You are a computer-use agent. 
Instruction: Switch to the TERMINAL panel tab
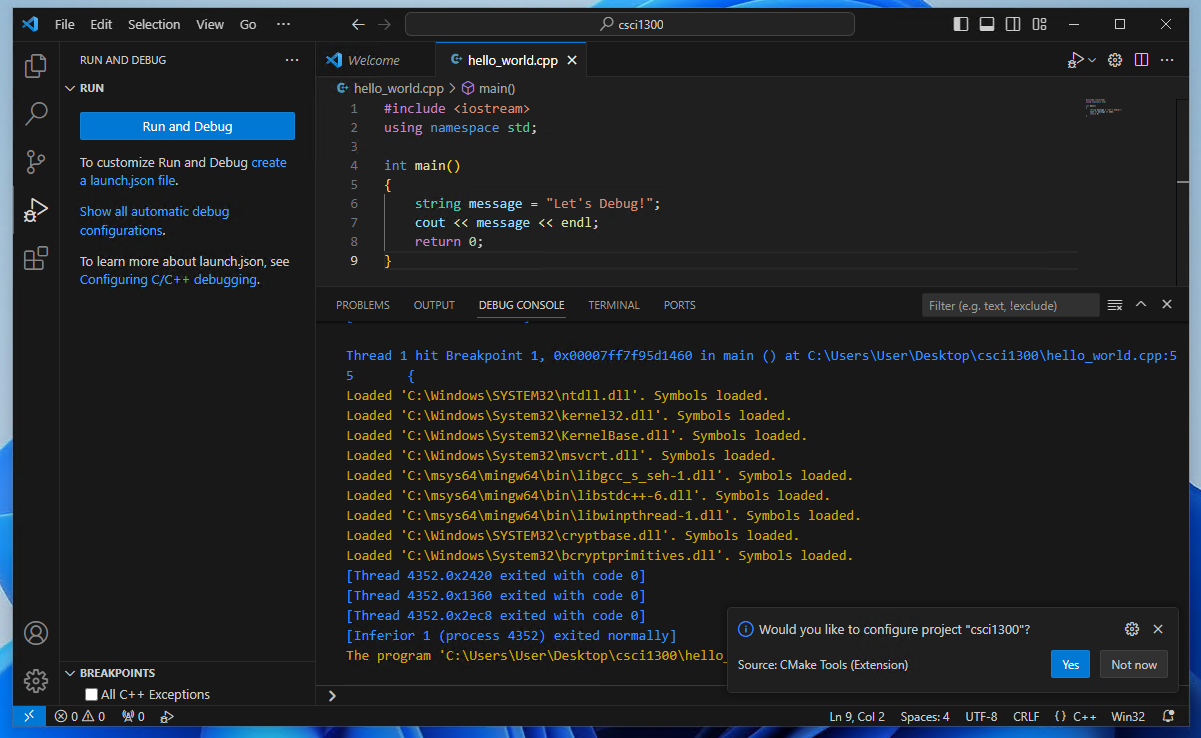(x=614, y=305)
